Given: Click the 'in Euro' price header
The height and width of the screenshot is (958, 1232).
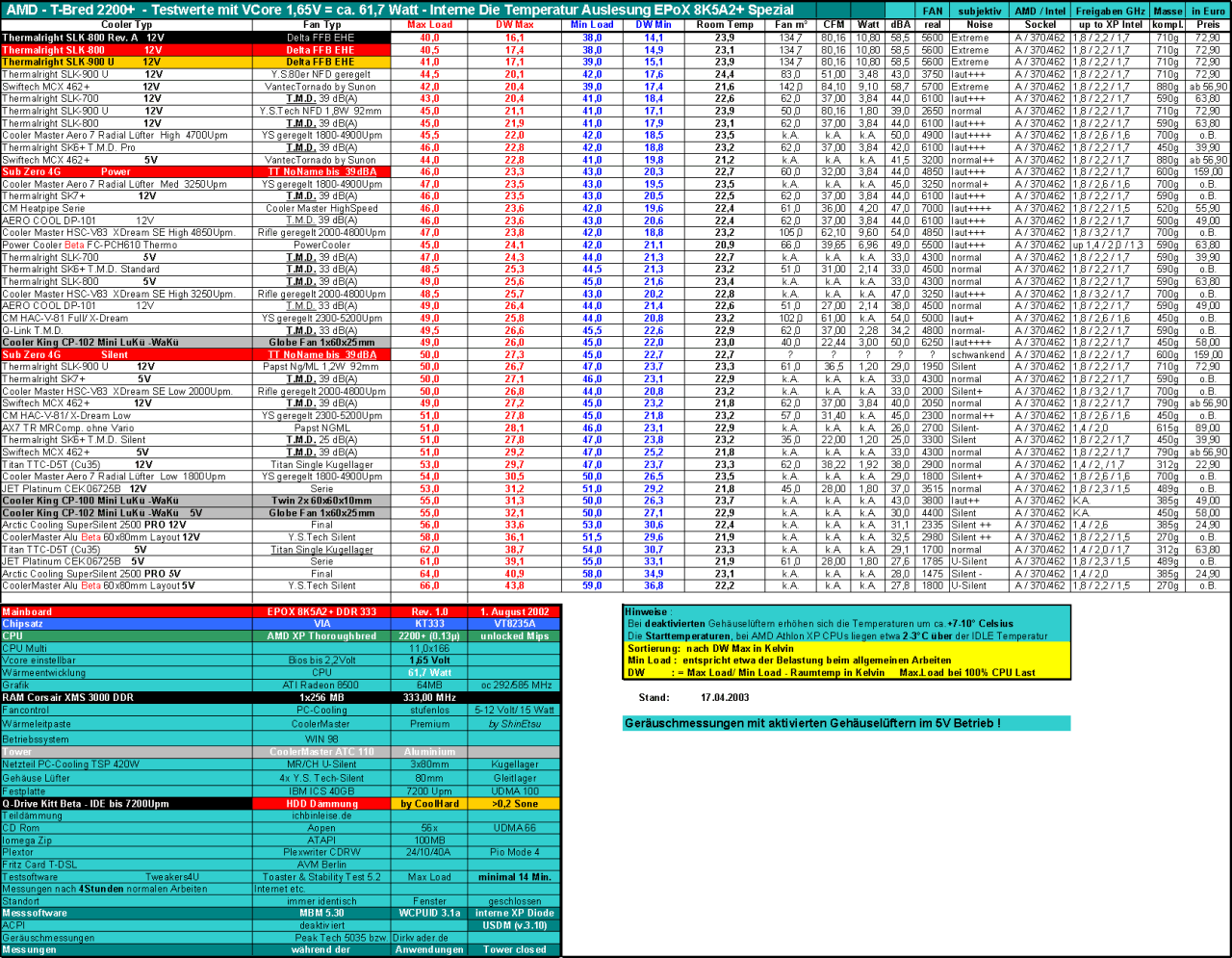Looking at the screenshot, I should click(x=1208, y=11).
